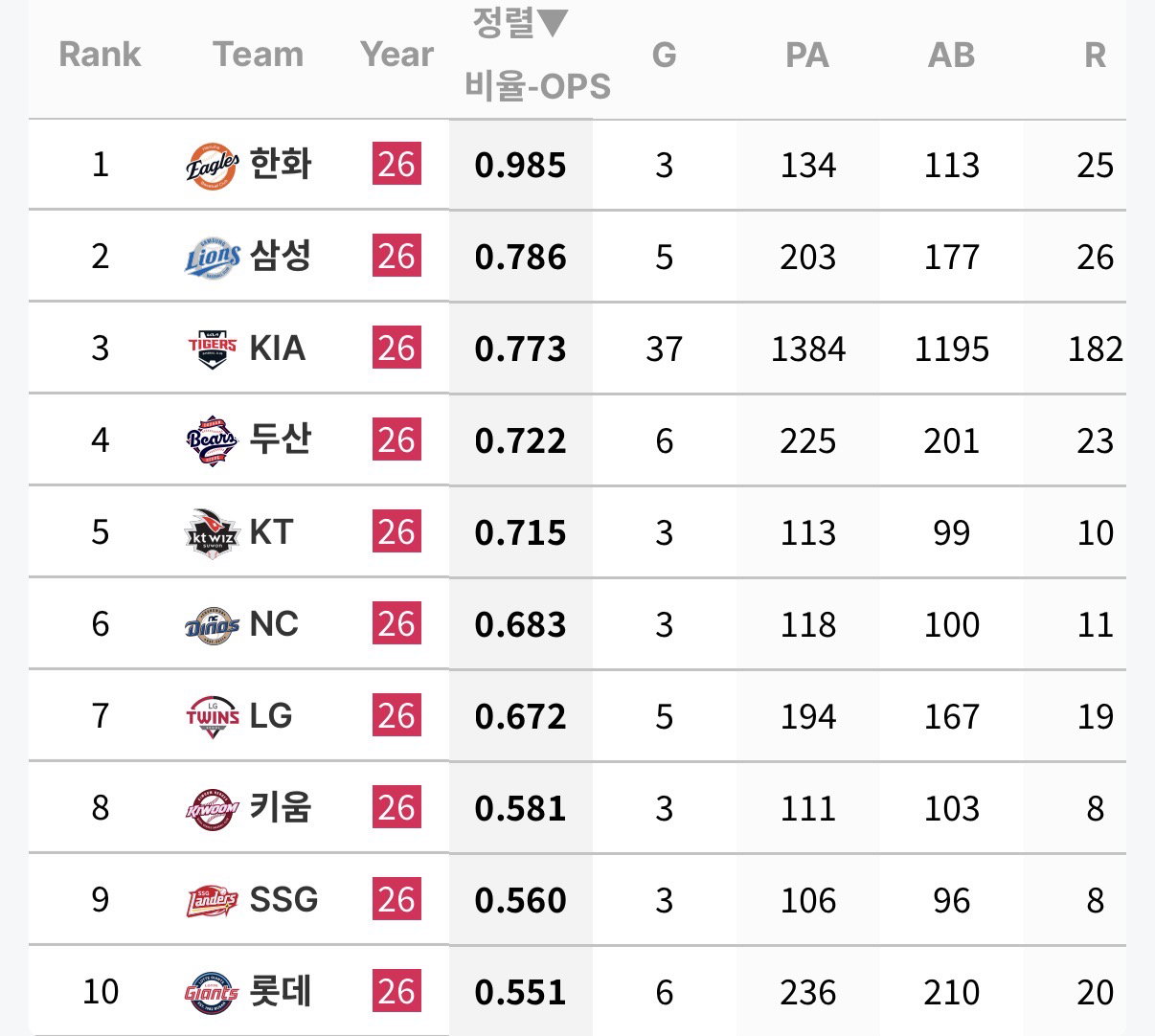Open the 롯데 team name link

(281, 991)
